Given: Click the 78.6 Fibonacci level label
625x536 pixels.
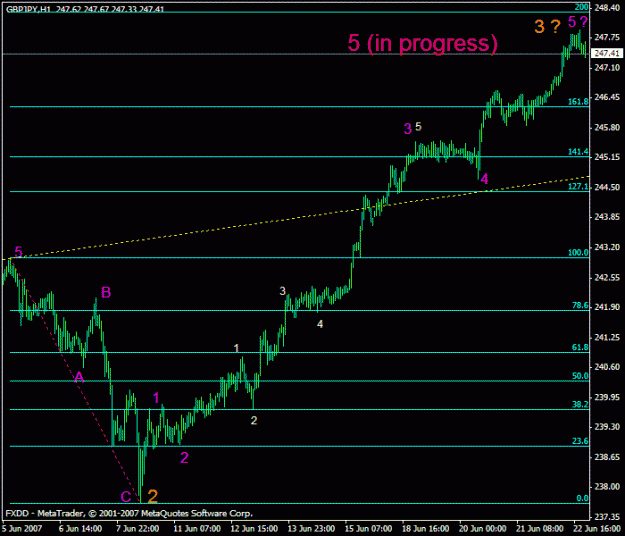Looking at the screenshot, I should [x=580, y=305].
